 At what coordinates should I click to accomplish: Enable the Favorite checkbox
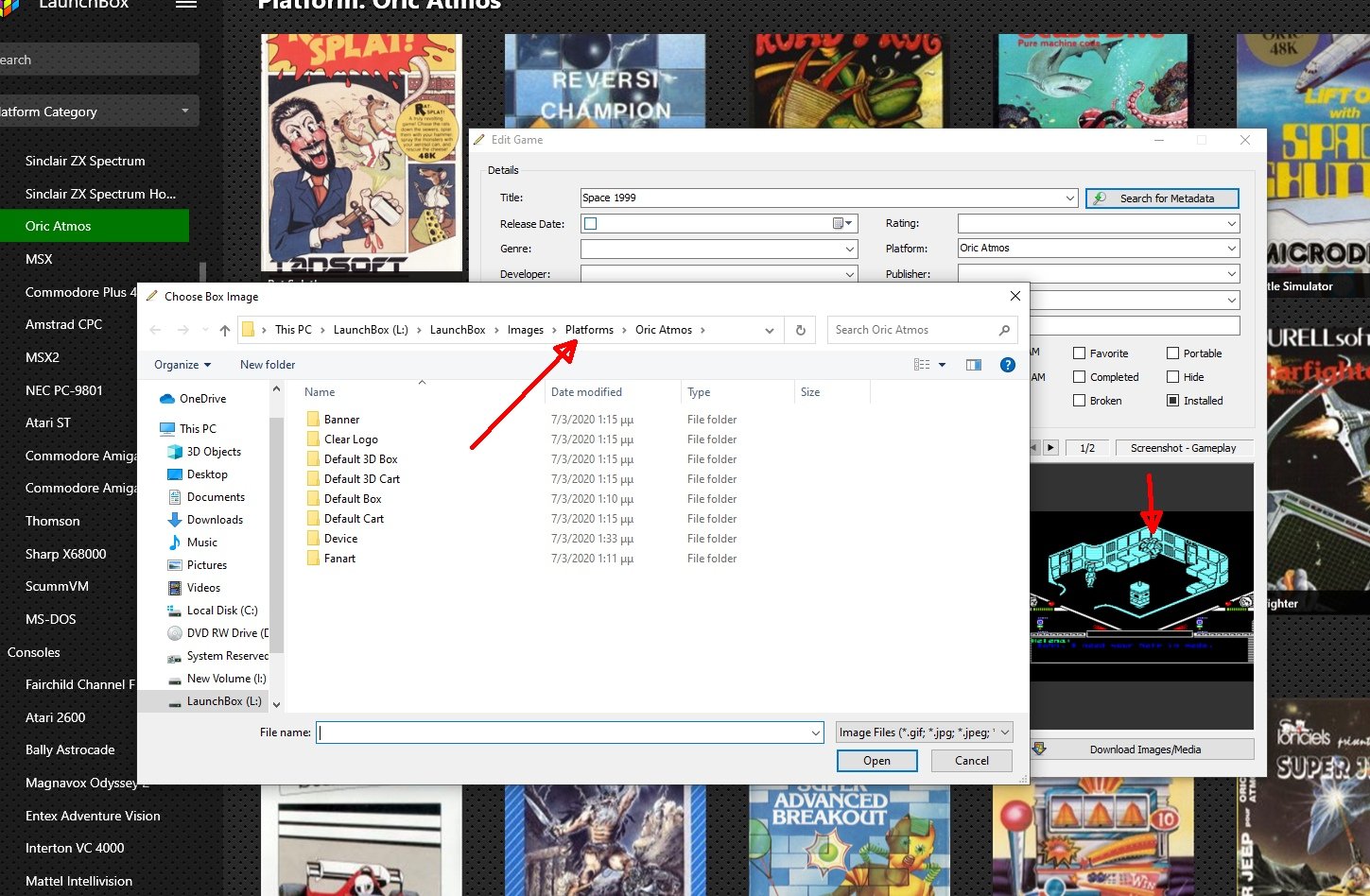pos(1079,353)
